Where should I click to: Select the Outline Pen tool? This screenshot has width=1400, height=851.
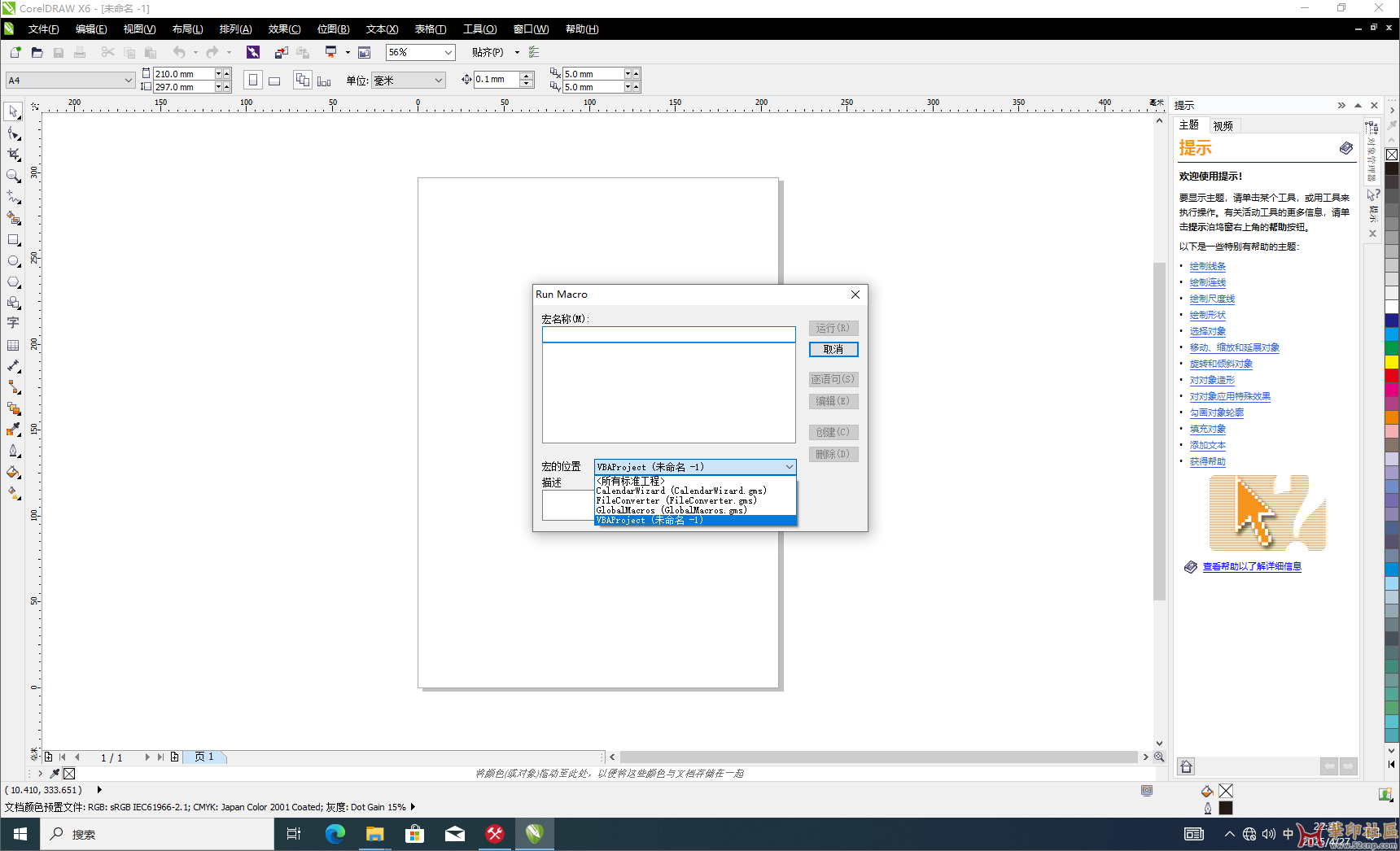tap(14, 451)
